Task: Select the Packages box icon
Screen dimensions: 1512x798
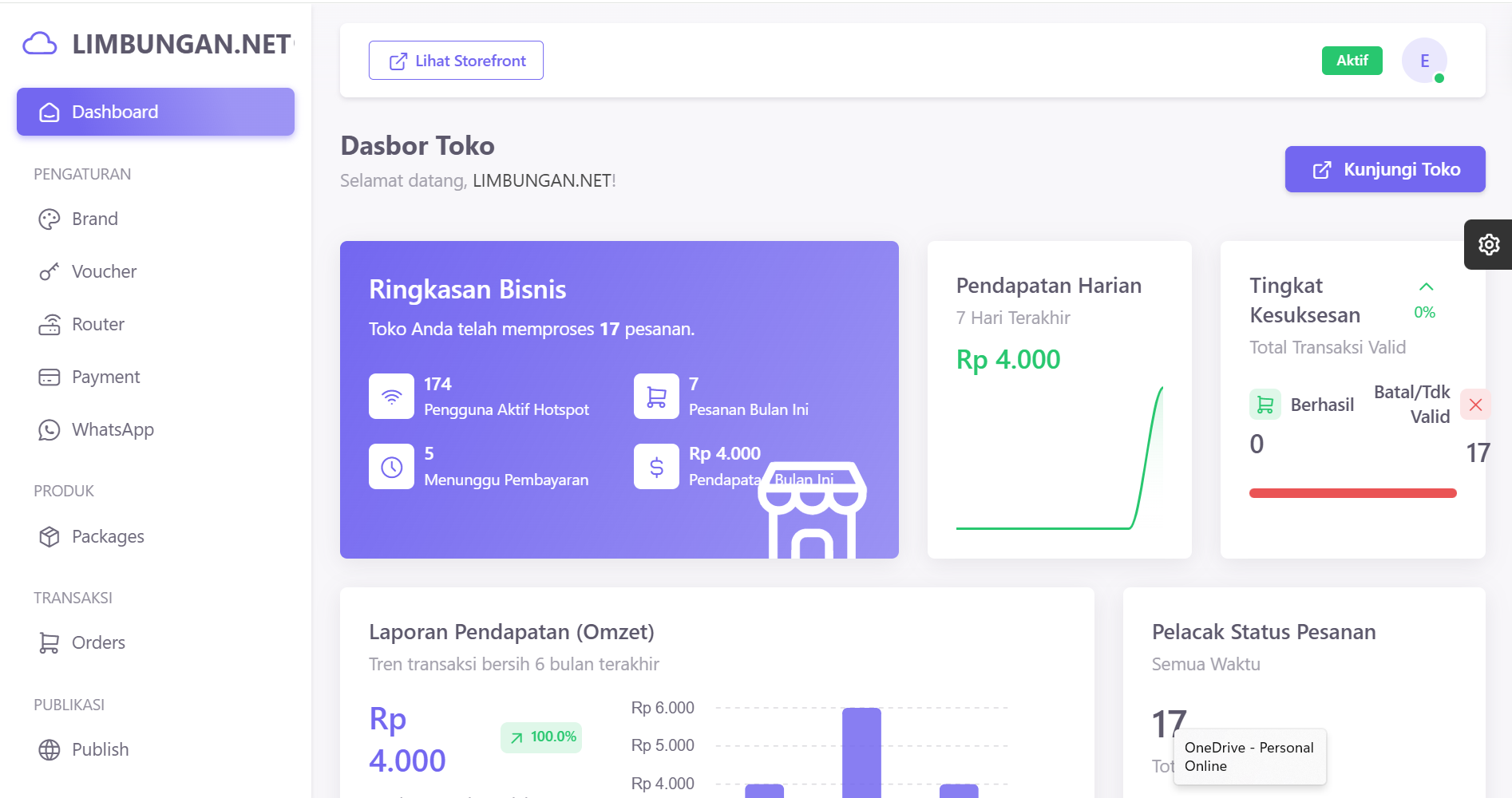Action: [49, 536]
